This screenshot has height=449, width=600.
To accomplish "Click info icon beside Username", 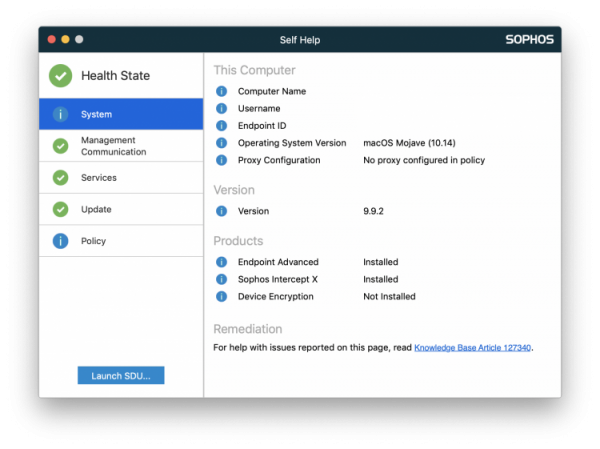I will (x=222, y=108).
